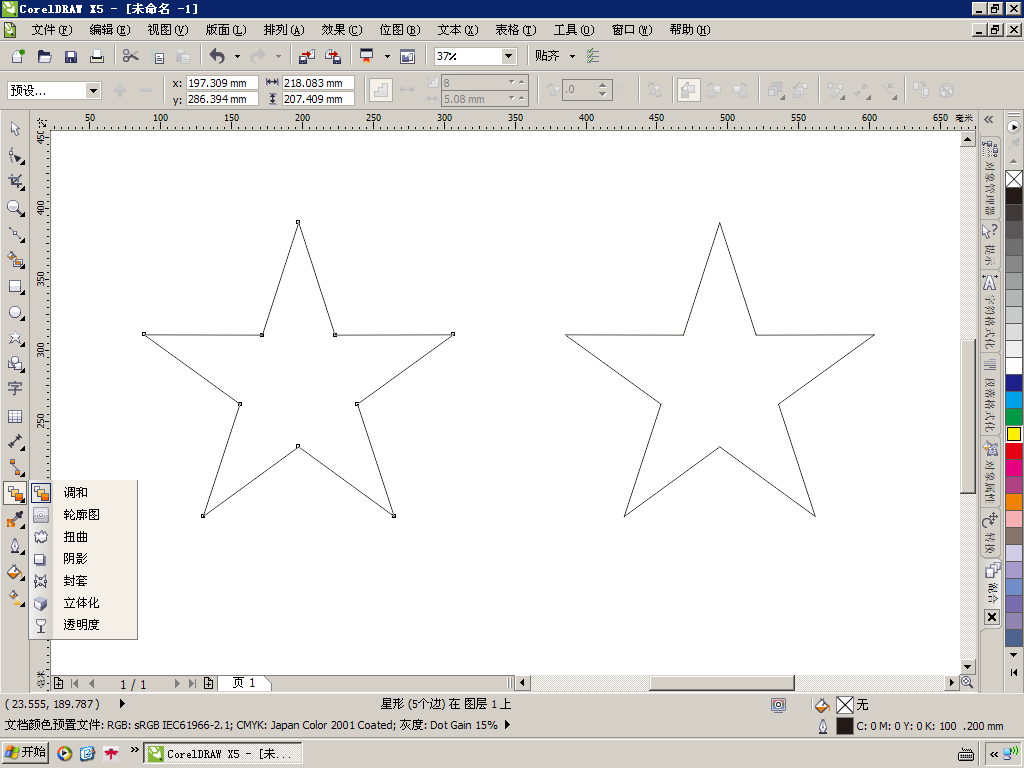This screenshot has height=768, width=1024.
Task: Click the object height field
Action: pos(319,99)
